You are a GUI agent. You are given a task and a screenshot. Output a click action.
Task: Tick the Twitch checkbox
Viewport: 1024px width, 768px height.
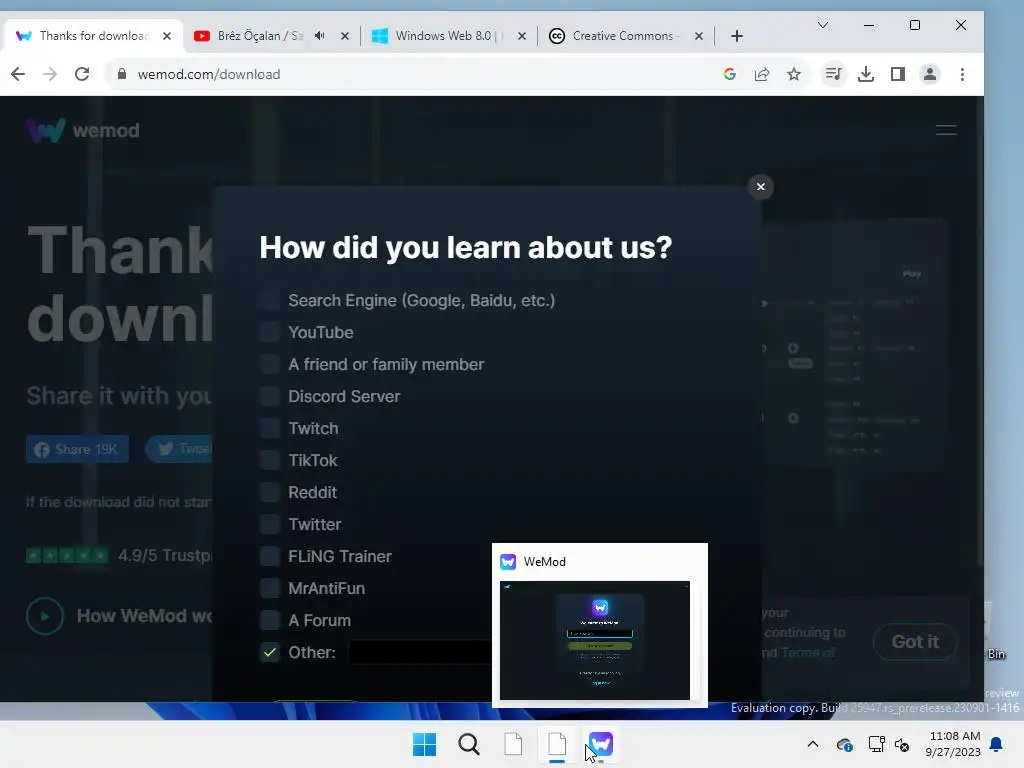tap(270, 428)
